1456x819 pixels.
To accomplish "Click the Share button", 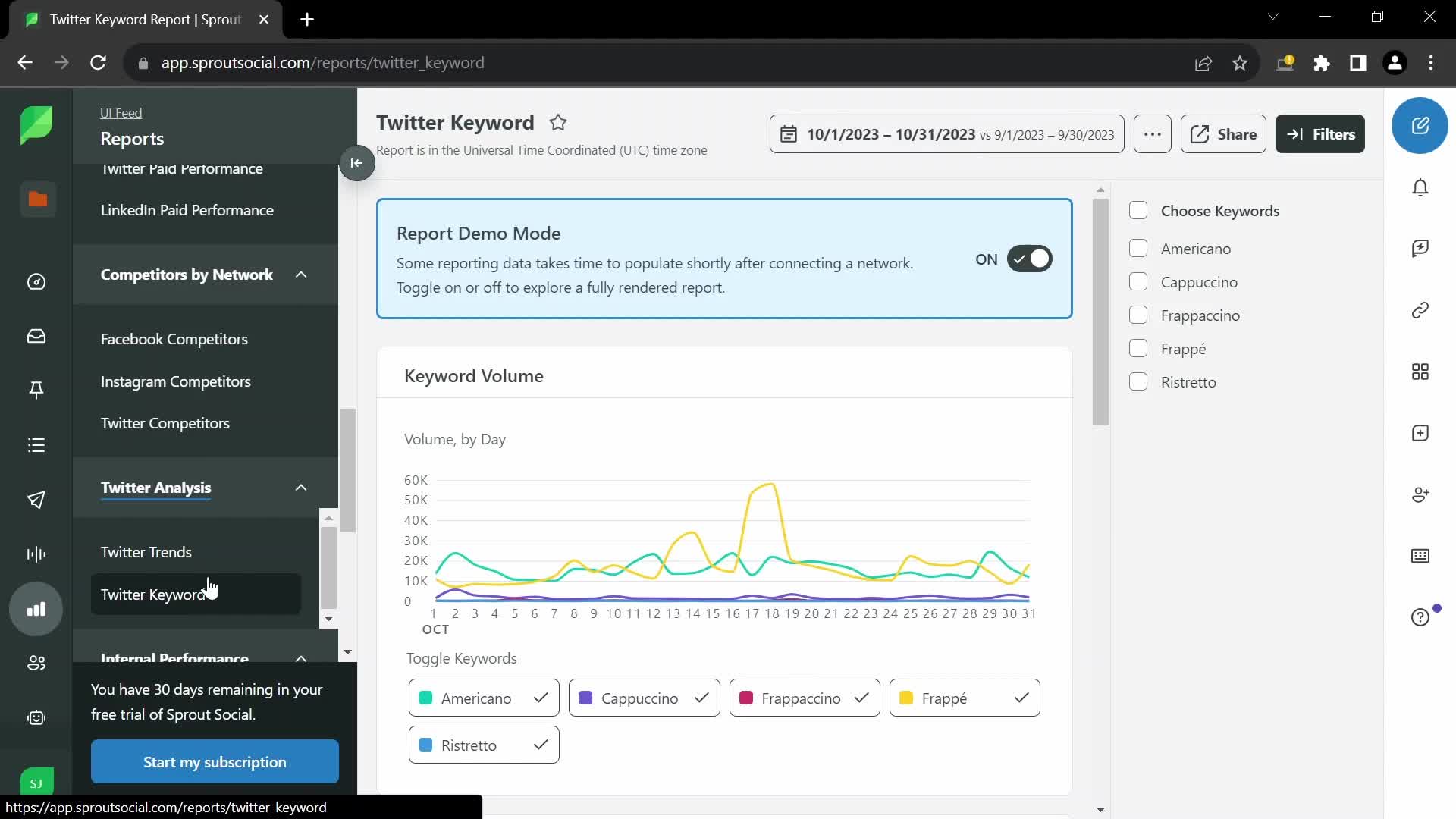I will pos(1224,134).
